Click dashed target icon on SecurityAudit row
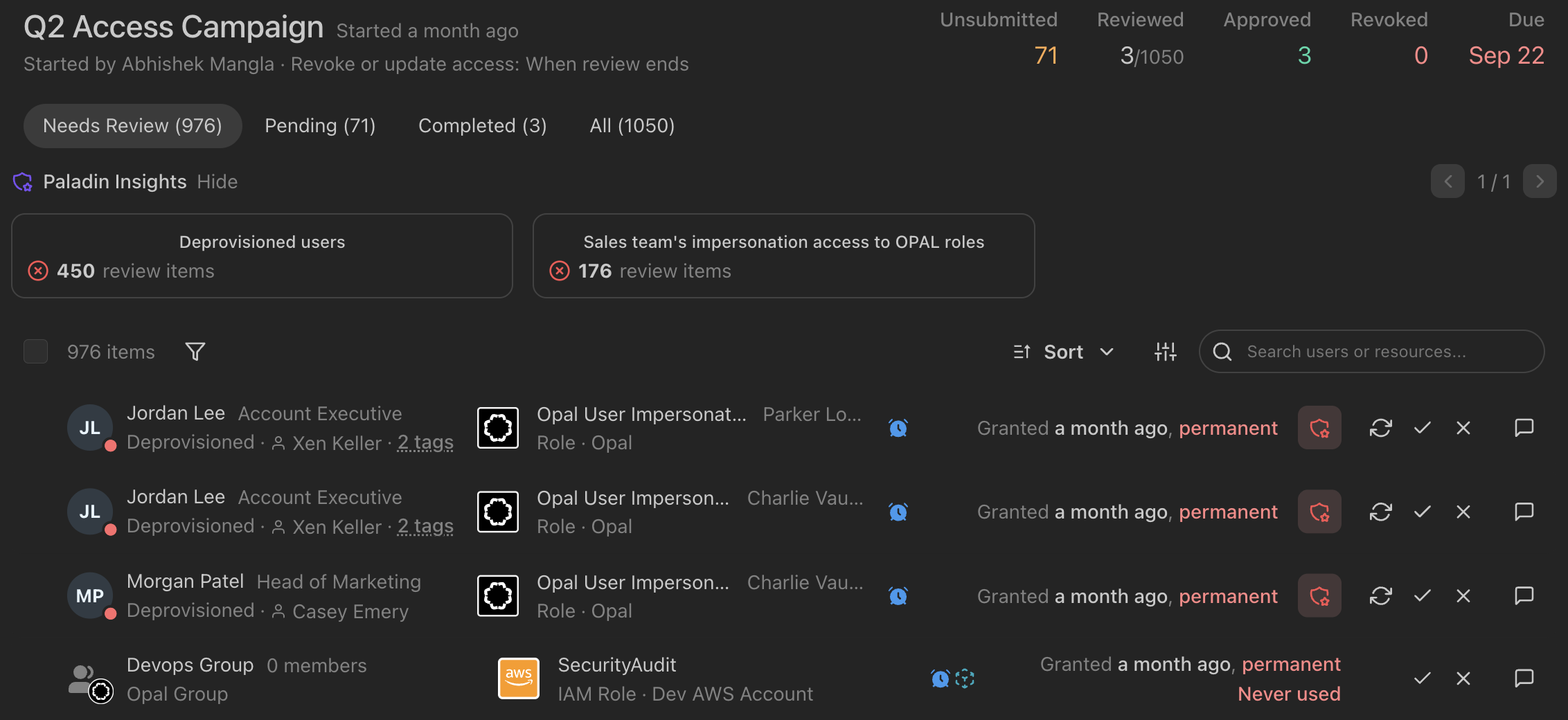1568x720 pixels. [x=965, y=678]
